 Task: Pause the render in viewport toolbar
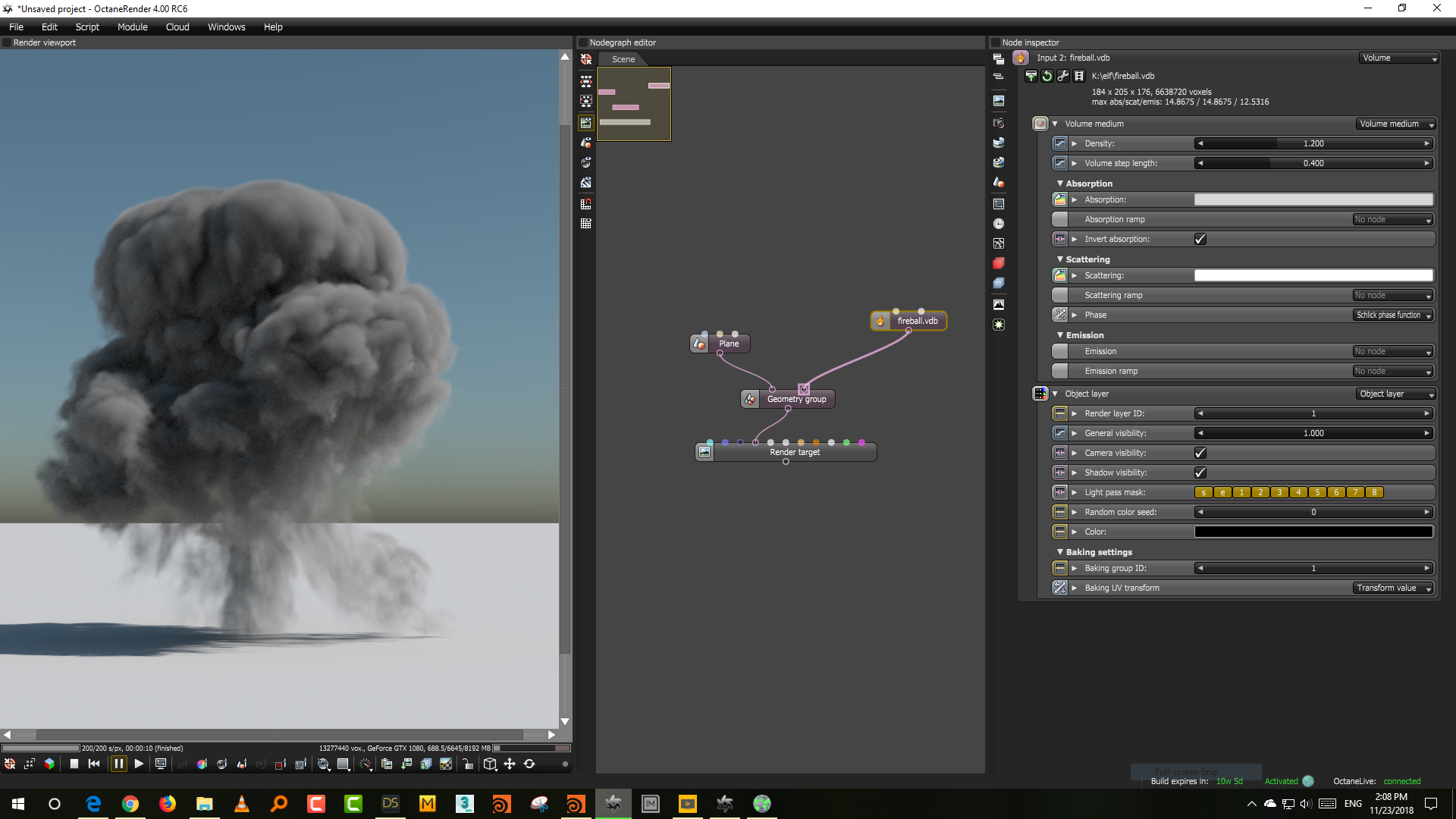click(118, 764)
